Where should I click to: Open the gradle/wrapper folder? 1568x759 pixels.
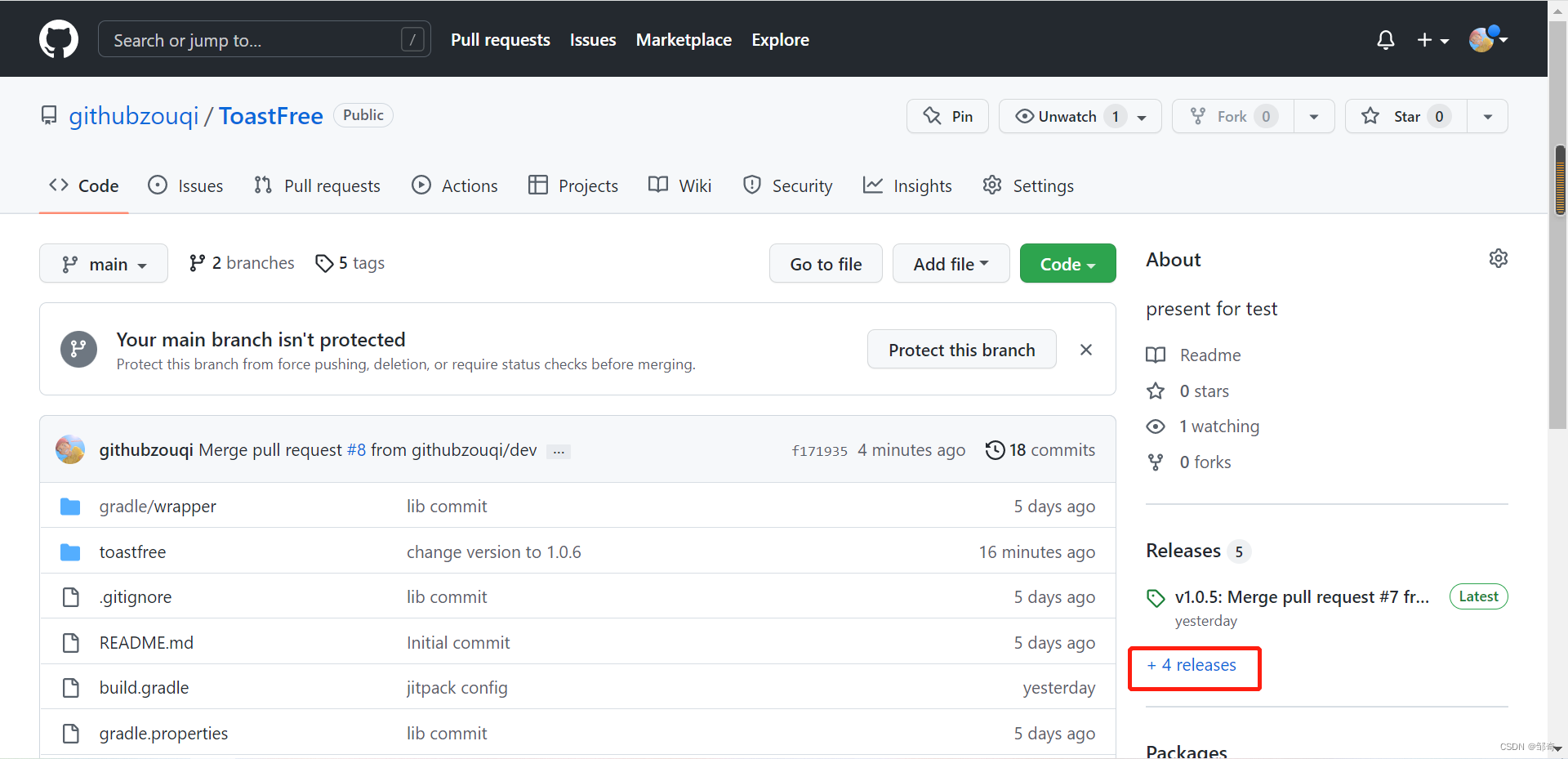point(158,507)
